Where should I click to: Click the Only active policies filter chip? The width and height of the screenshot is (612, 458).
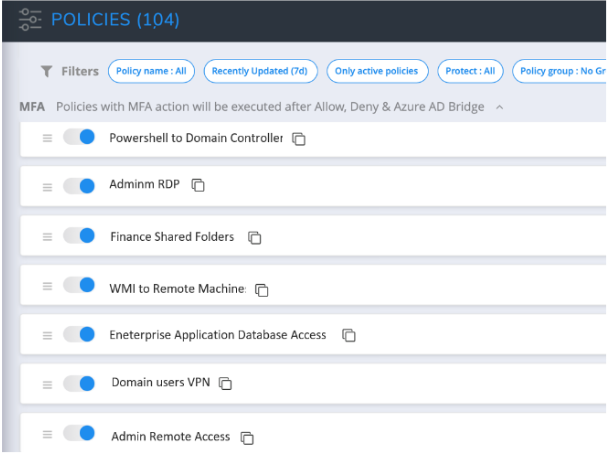[x=377, y=71]
